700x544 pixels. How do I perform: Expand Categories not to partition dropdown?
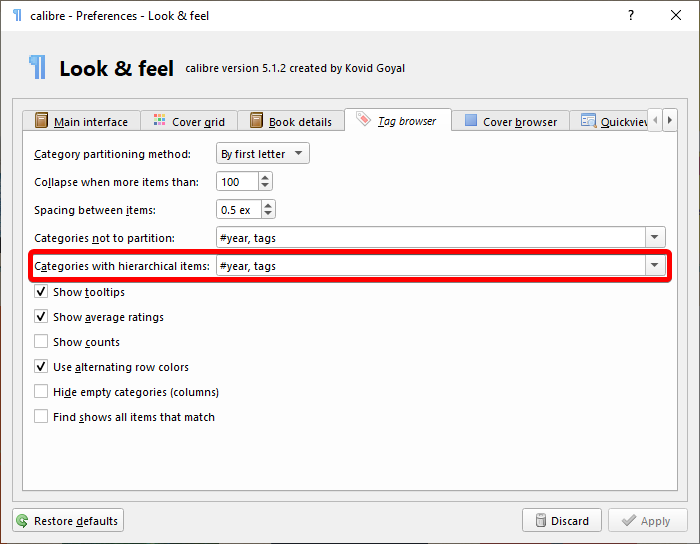click(655, 238)
